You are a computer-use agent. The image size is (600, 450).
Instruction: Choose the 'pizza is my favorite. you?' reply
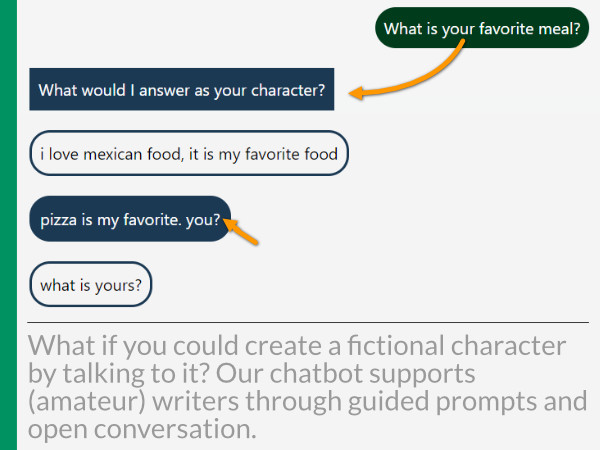point(130,219)
